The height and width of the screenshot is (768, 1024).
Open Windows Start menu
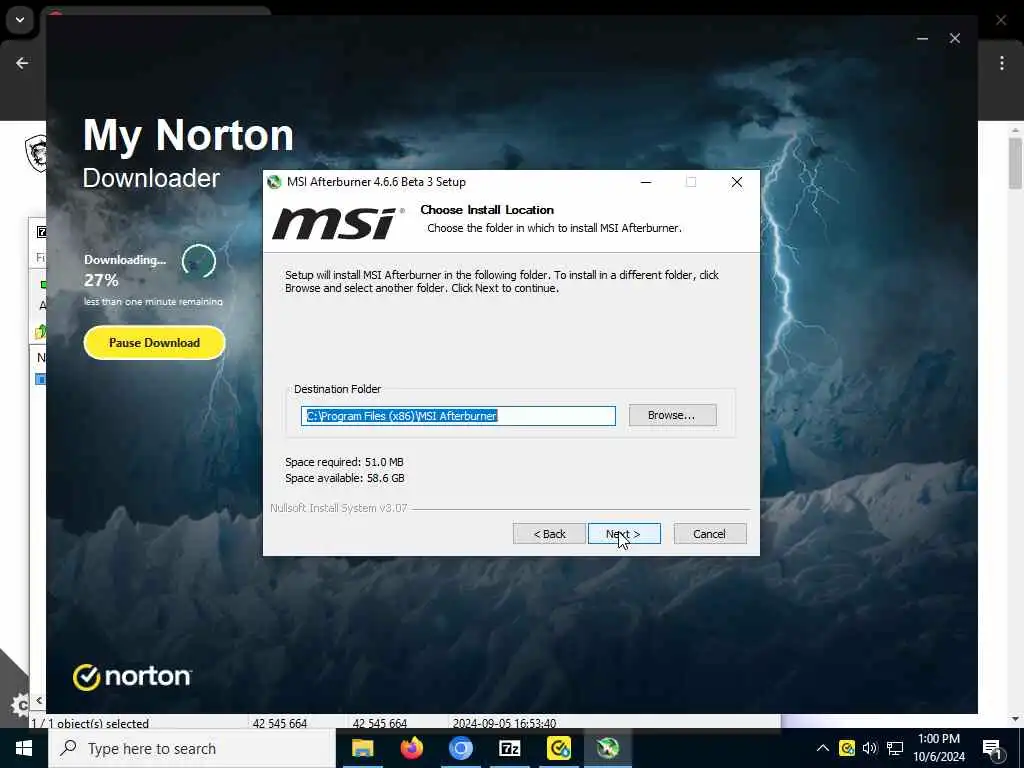tap(24, 748)
